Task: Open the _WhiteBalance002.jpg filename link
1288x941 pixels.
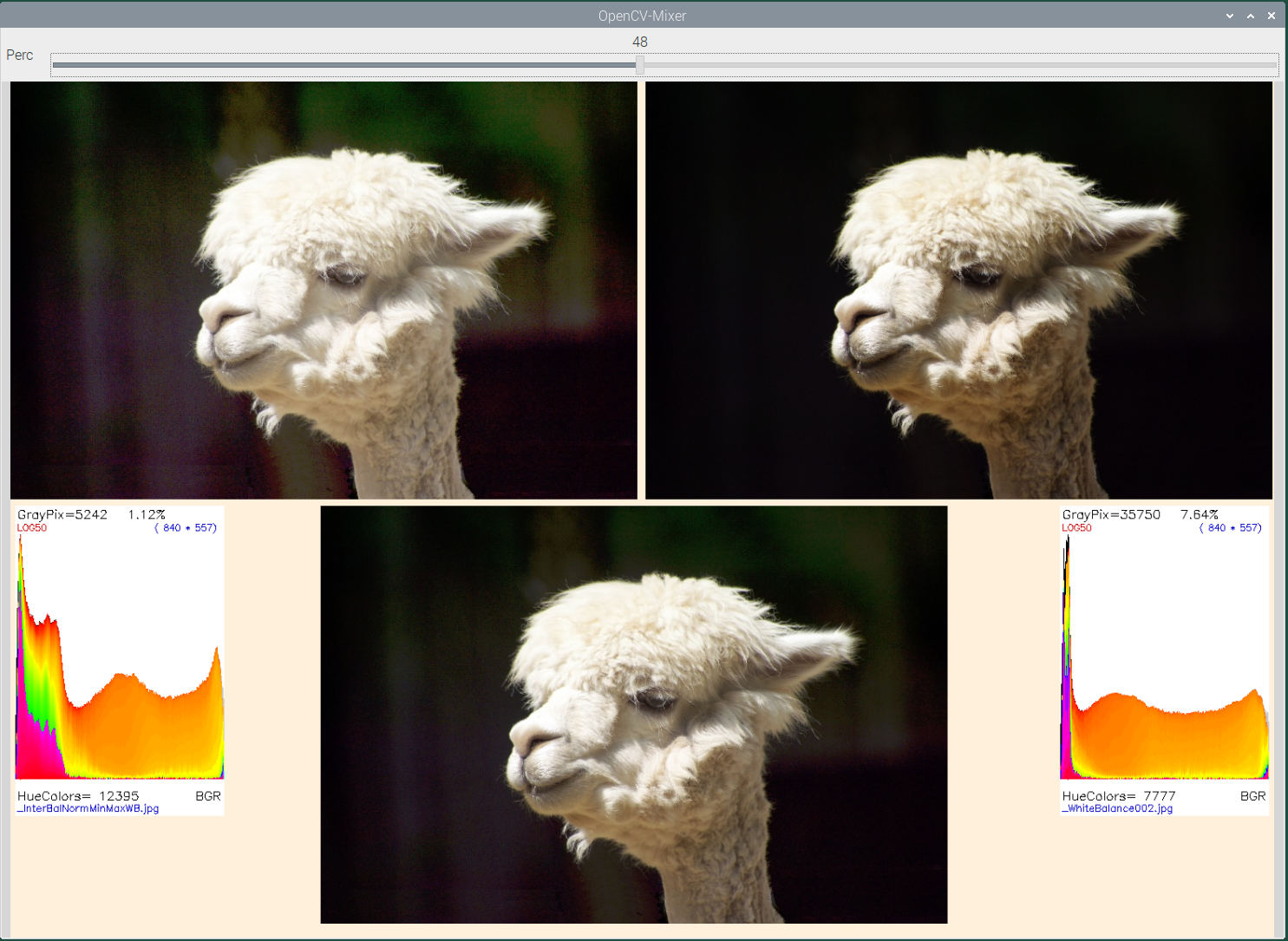Action: [x=1117, y=807]
